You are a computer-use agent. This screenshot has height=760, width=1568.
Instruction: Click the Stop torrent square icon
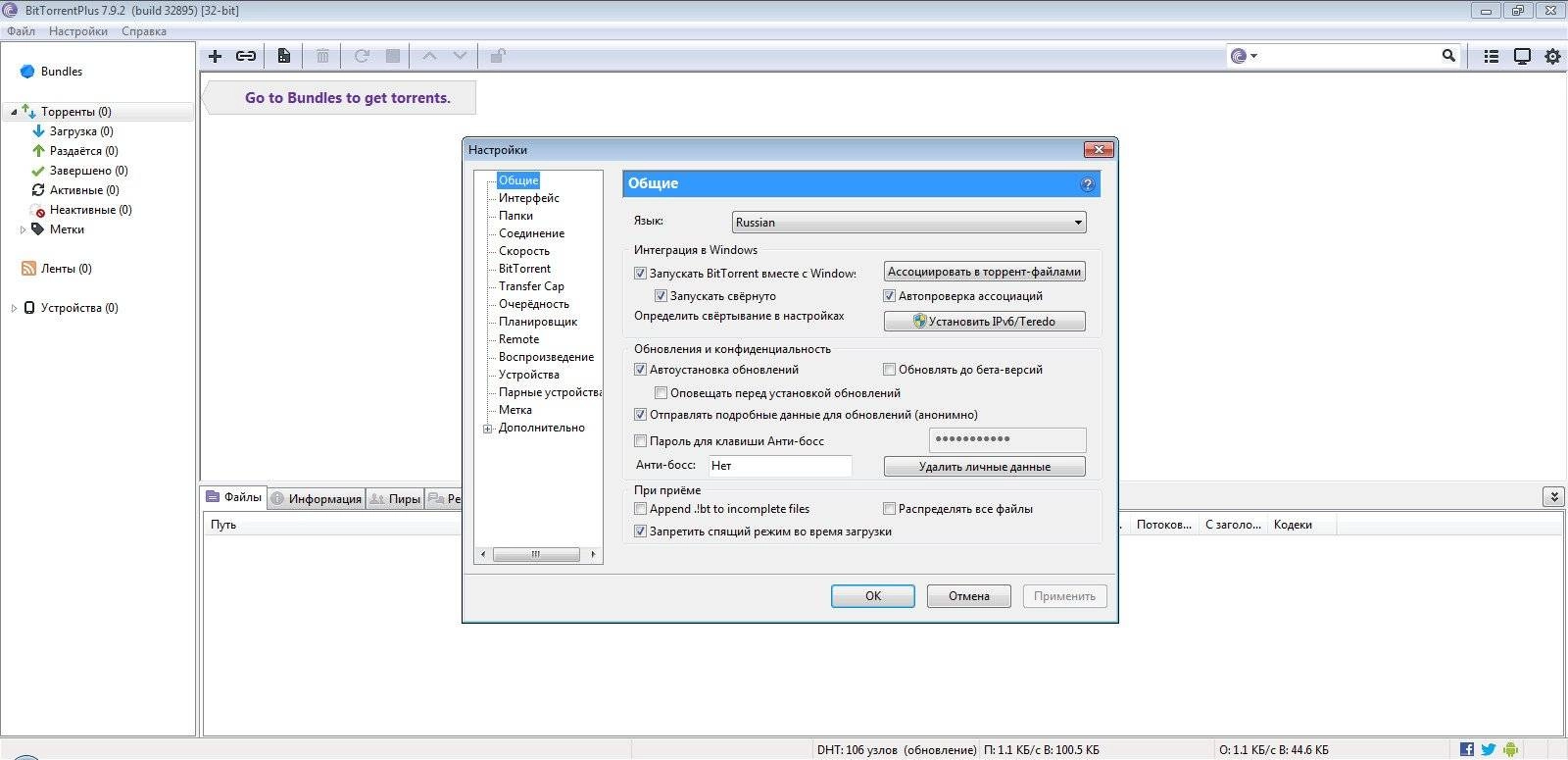coord(393,56)
